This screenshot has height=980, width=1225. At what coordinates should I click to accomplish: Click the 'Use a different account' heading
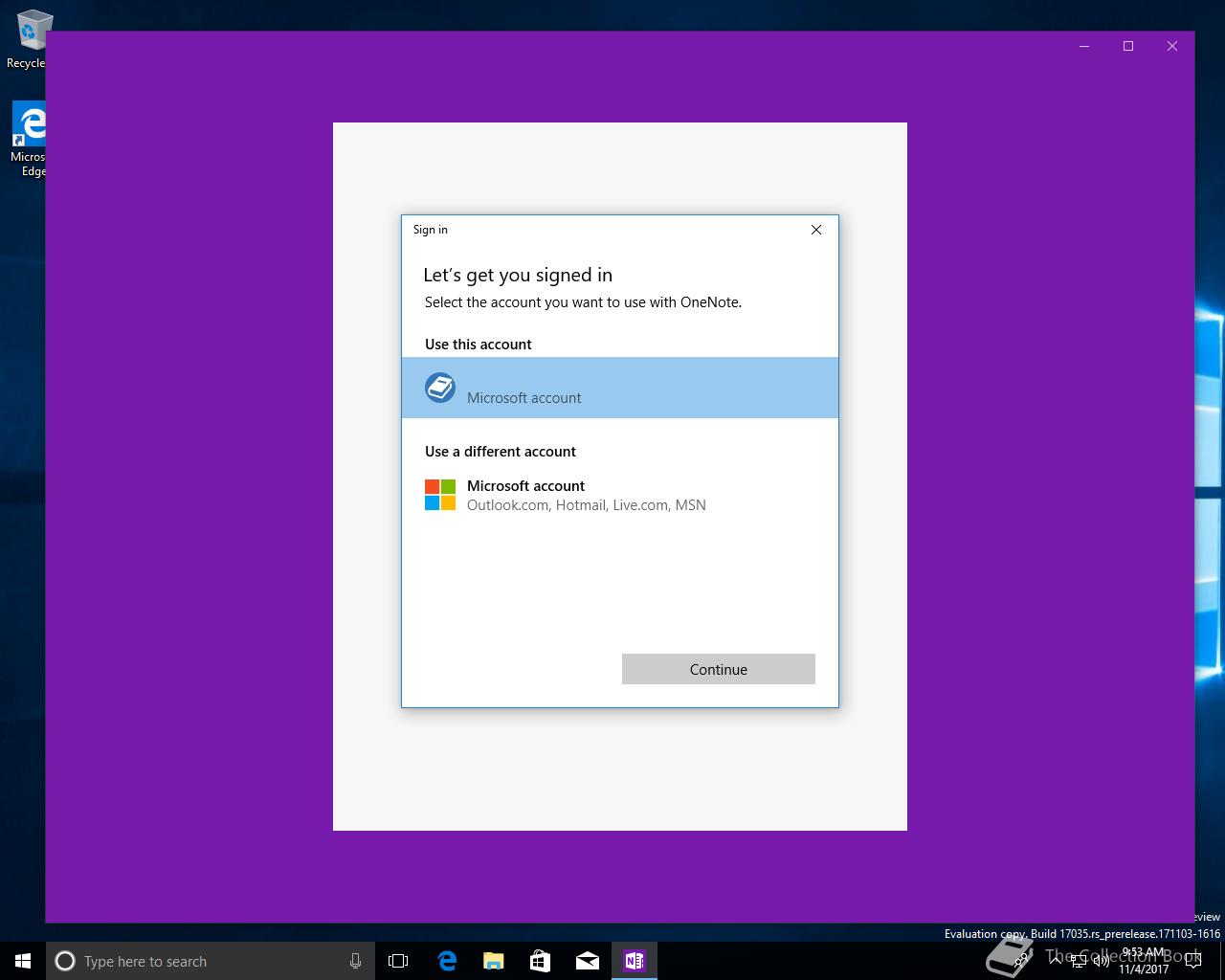501,451
